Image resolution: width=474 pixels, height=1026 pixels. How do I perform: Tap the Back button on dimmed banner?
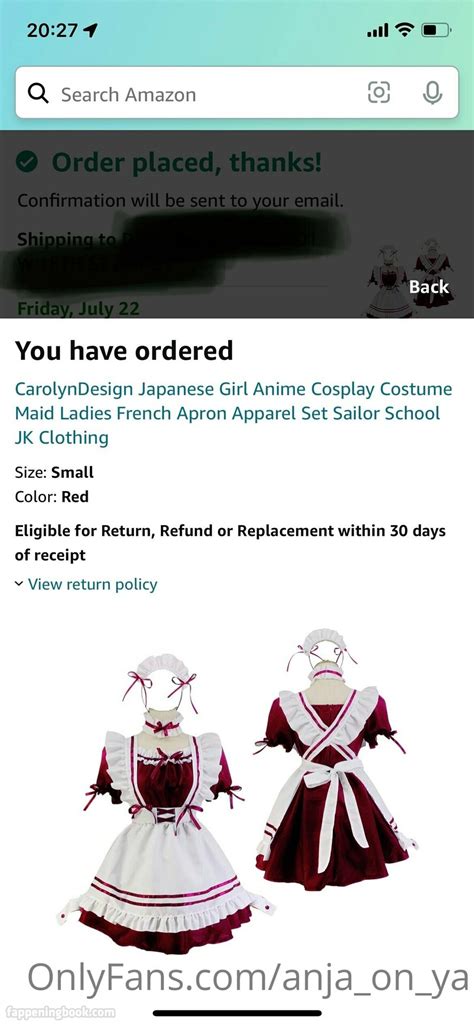click(x=429, y=287)
